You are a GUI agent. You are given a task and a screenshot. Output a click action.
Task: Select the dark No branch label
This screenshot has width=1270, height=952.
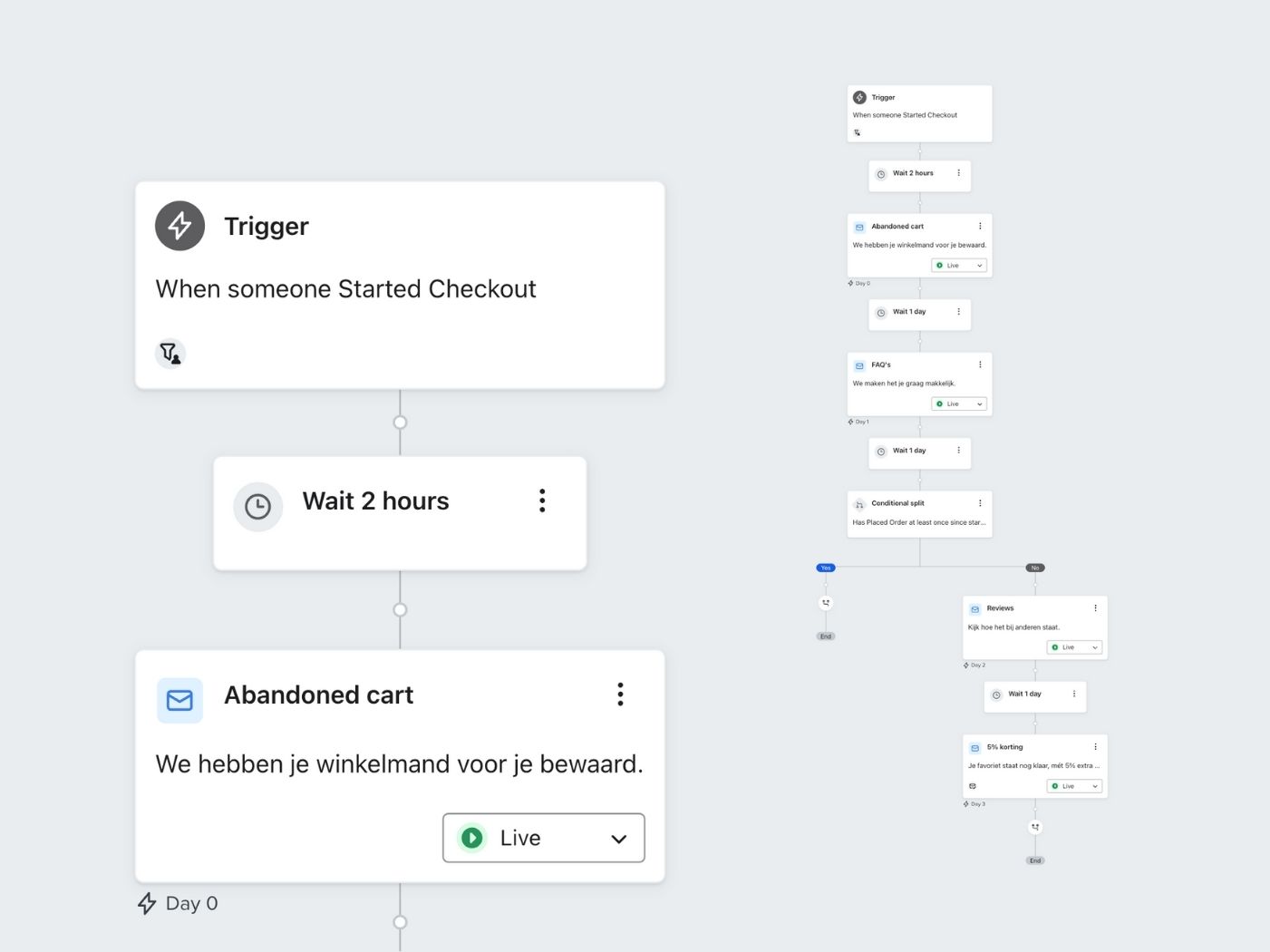(1034, 568)
